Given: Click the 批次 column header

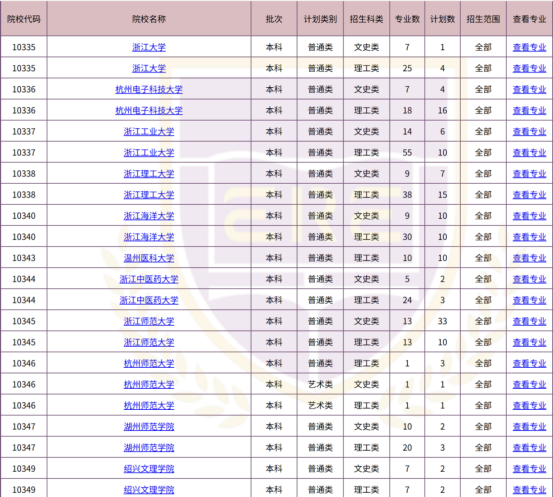Looking at the screenshot, I should (x=274, y=19).
